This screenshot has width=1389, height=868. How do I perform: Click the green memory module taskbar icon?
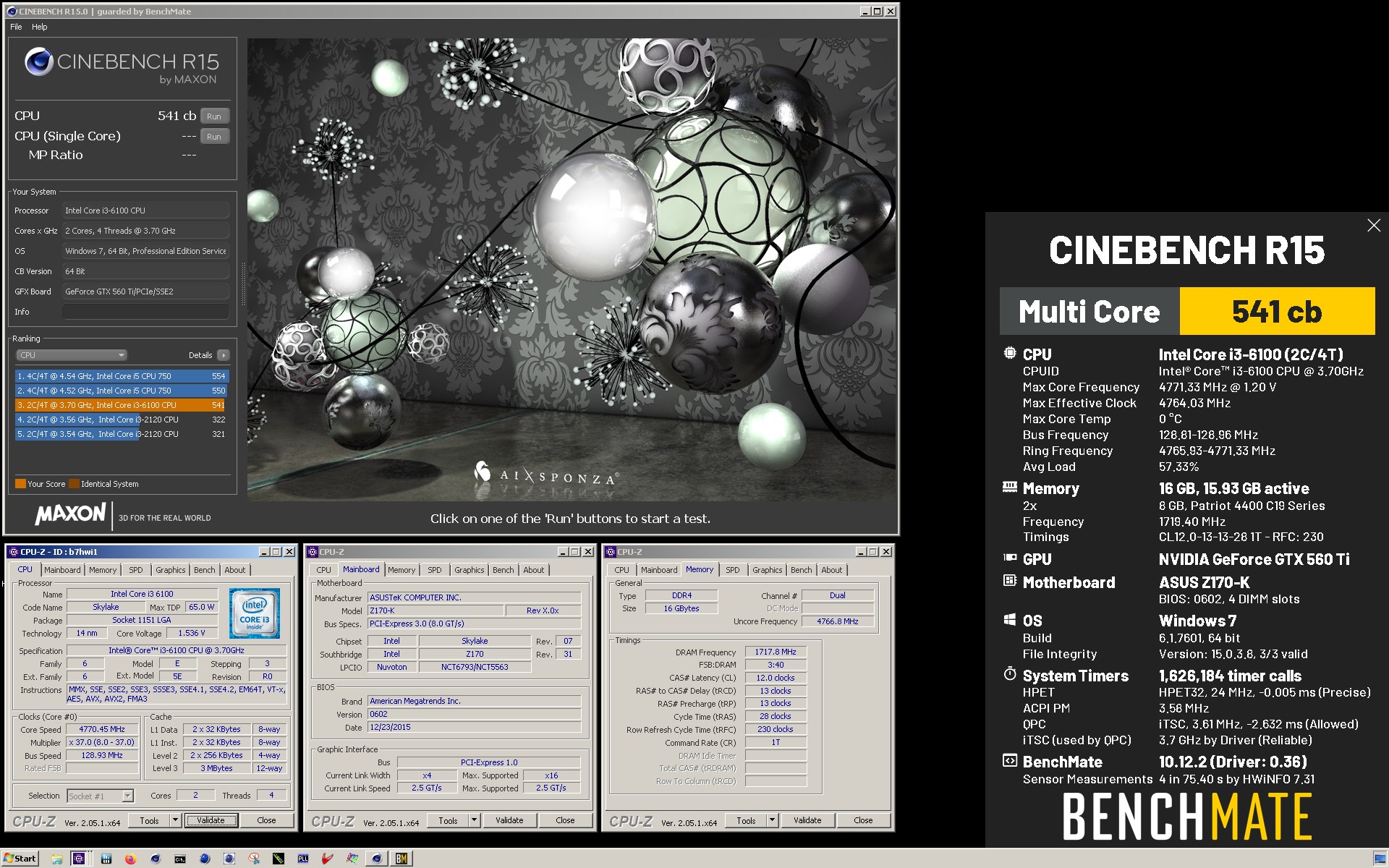[279, 859]
